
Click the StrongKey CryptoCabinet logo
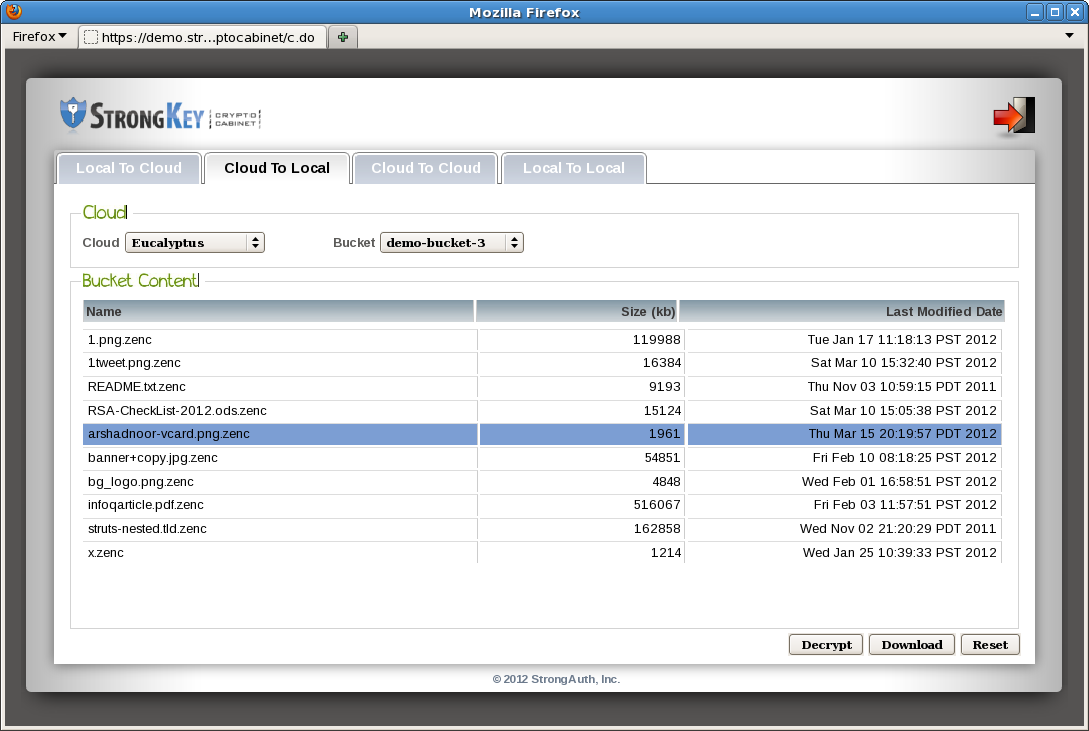pyautogui.click(x=160, y=113)
